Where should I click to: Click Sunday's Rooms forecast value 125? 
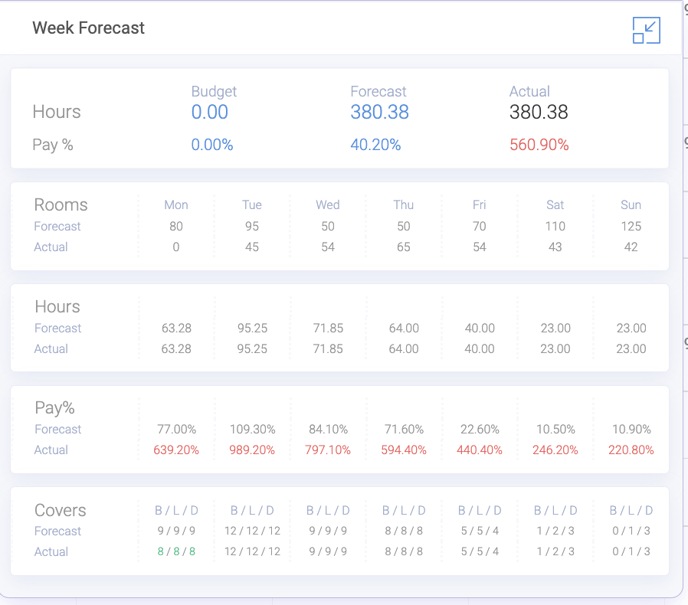[x=631, y=226]
